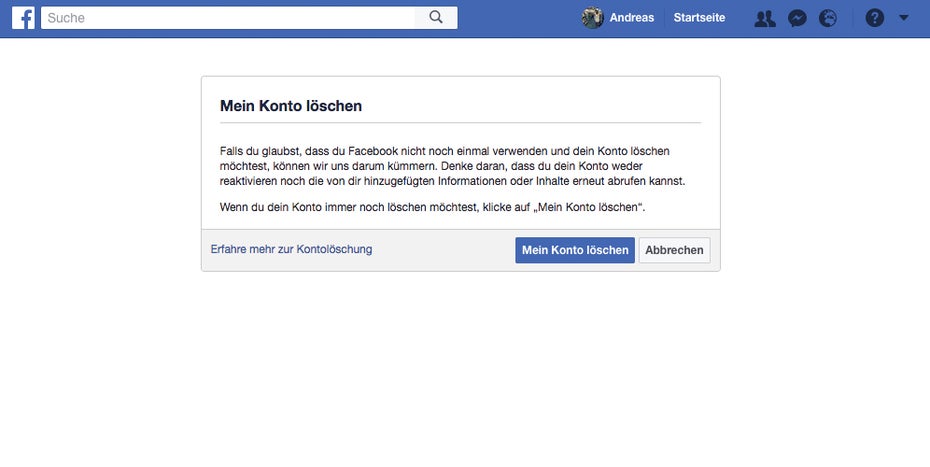Click the Mein Konto löschen heading

pyautogui.click(x=291, y=106)
